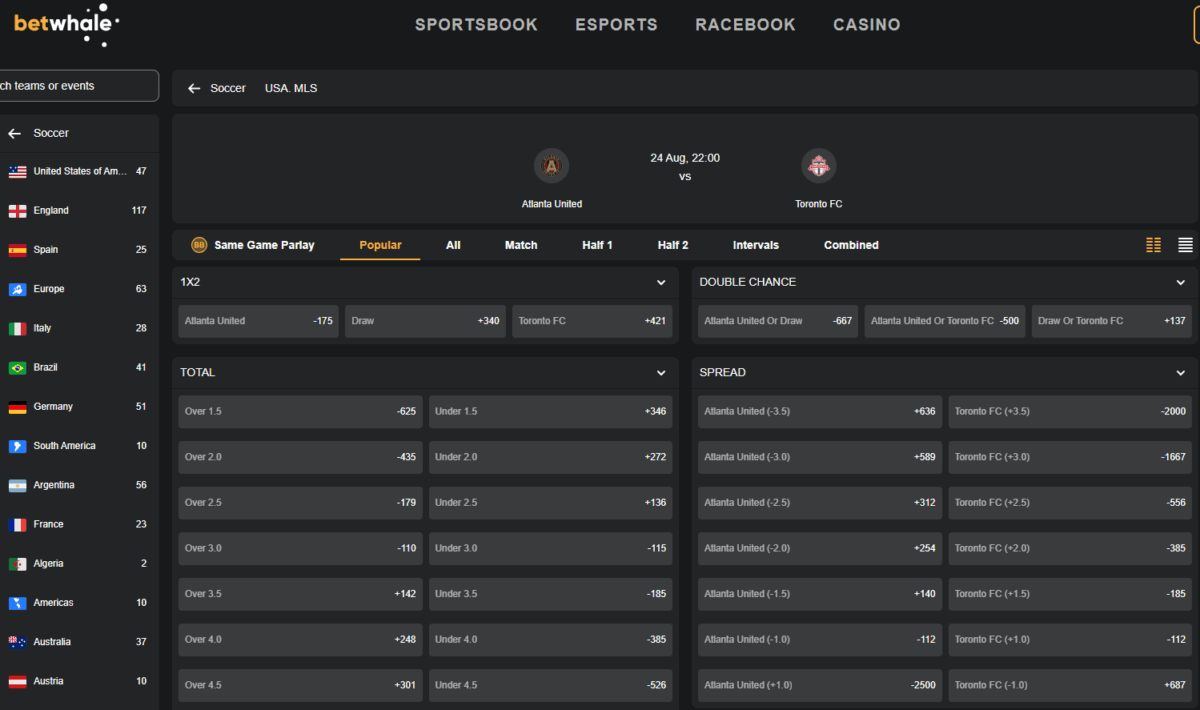Select the Germany flag icon

tap(17, 407)
